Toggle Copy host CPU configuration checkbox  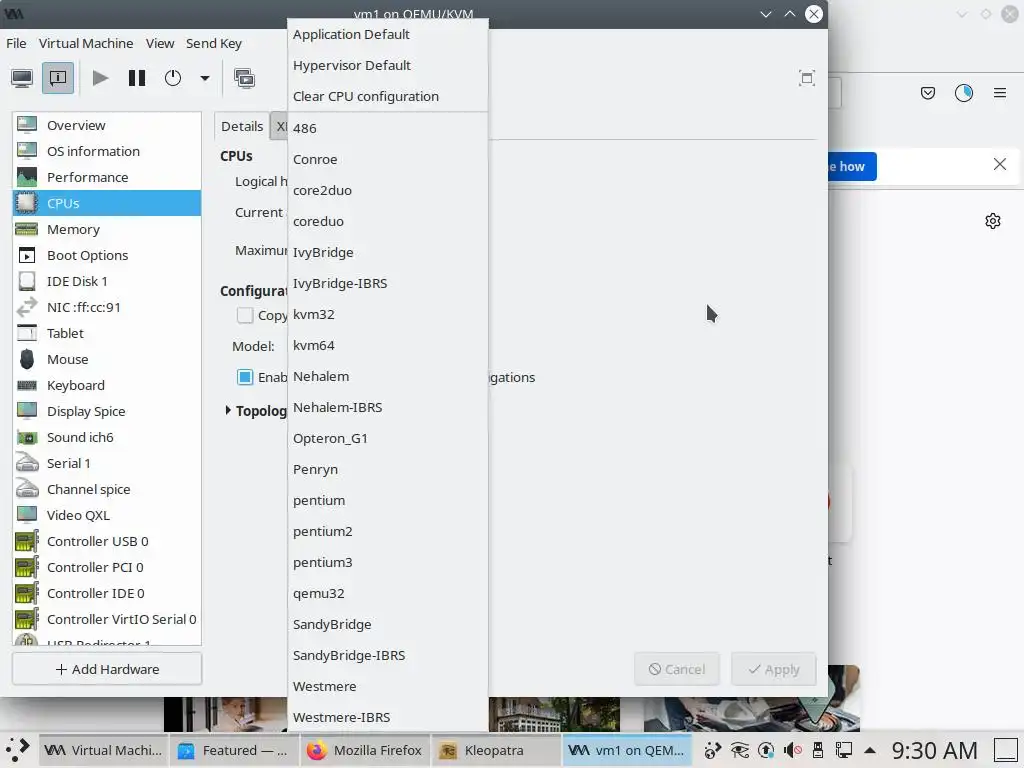[x=245, y=315]
